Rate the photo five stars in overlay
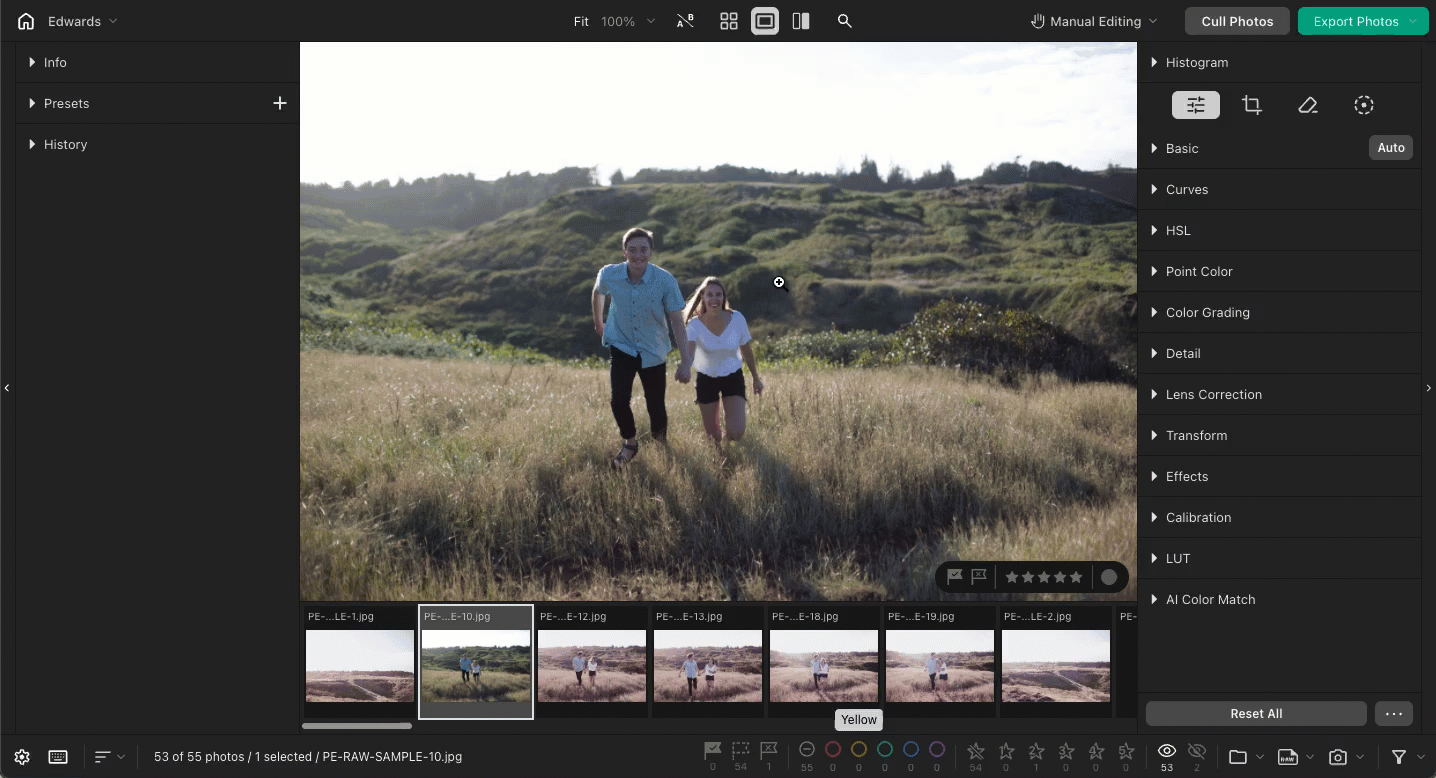The width and height of the screenshot is (1436, 778). pyautogui.click(x=1076, y=577)
